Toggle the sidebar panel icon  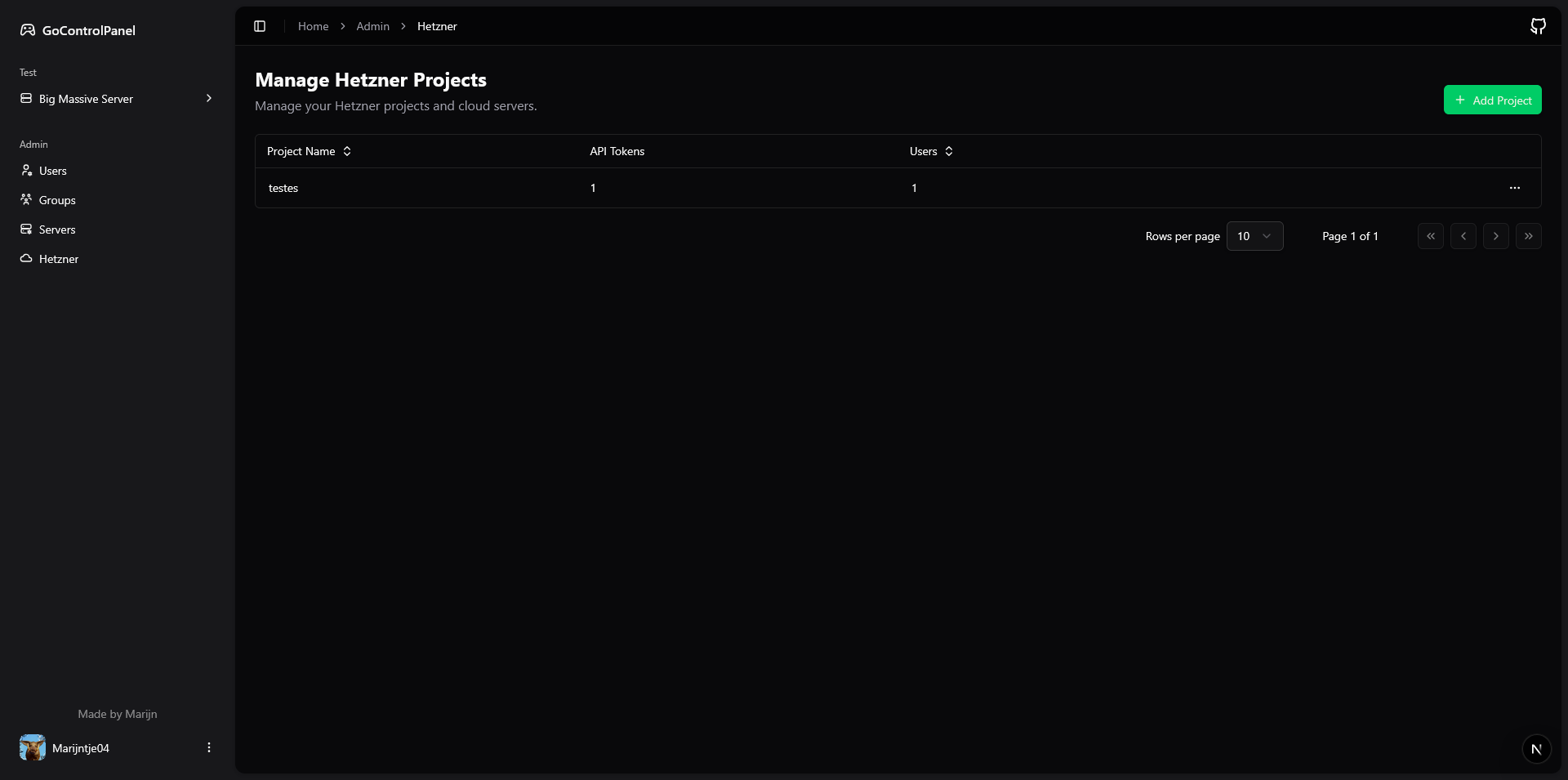(x=260, y=26)
